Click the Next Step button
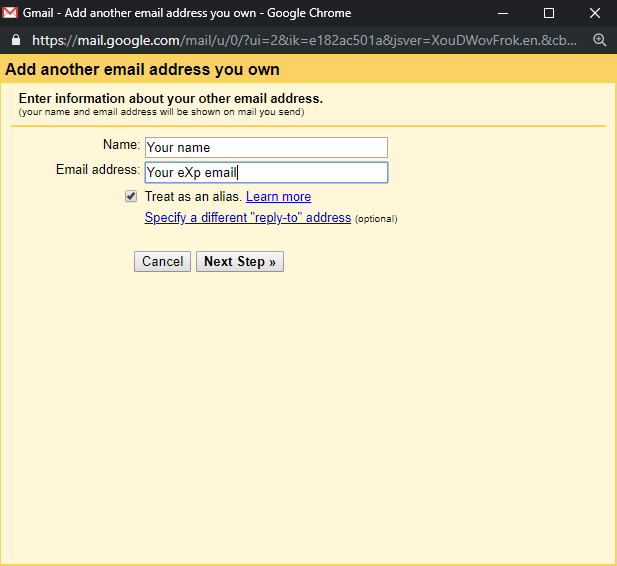The image size is (617, 566). pyautogui.click(x=240, y=261)
